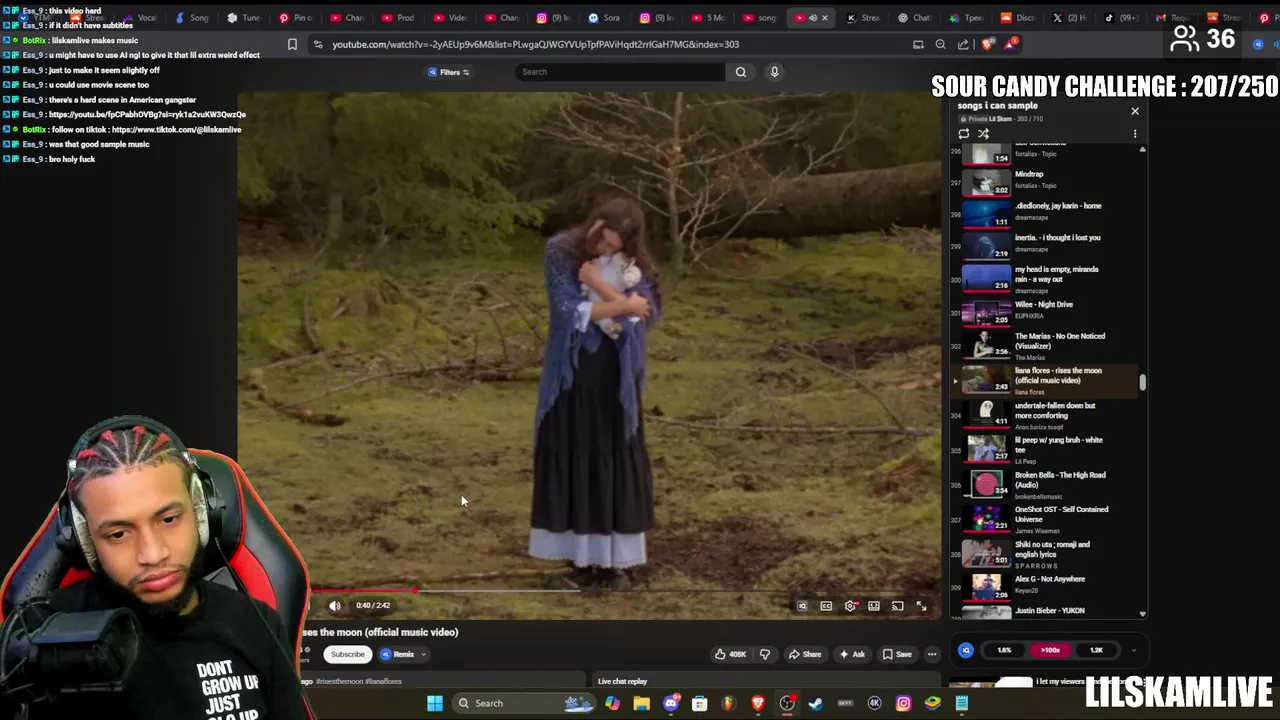The image size is (1280, 720).
Task: Start voice search with the microphone
Action: tap(774, 72)
